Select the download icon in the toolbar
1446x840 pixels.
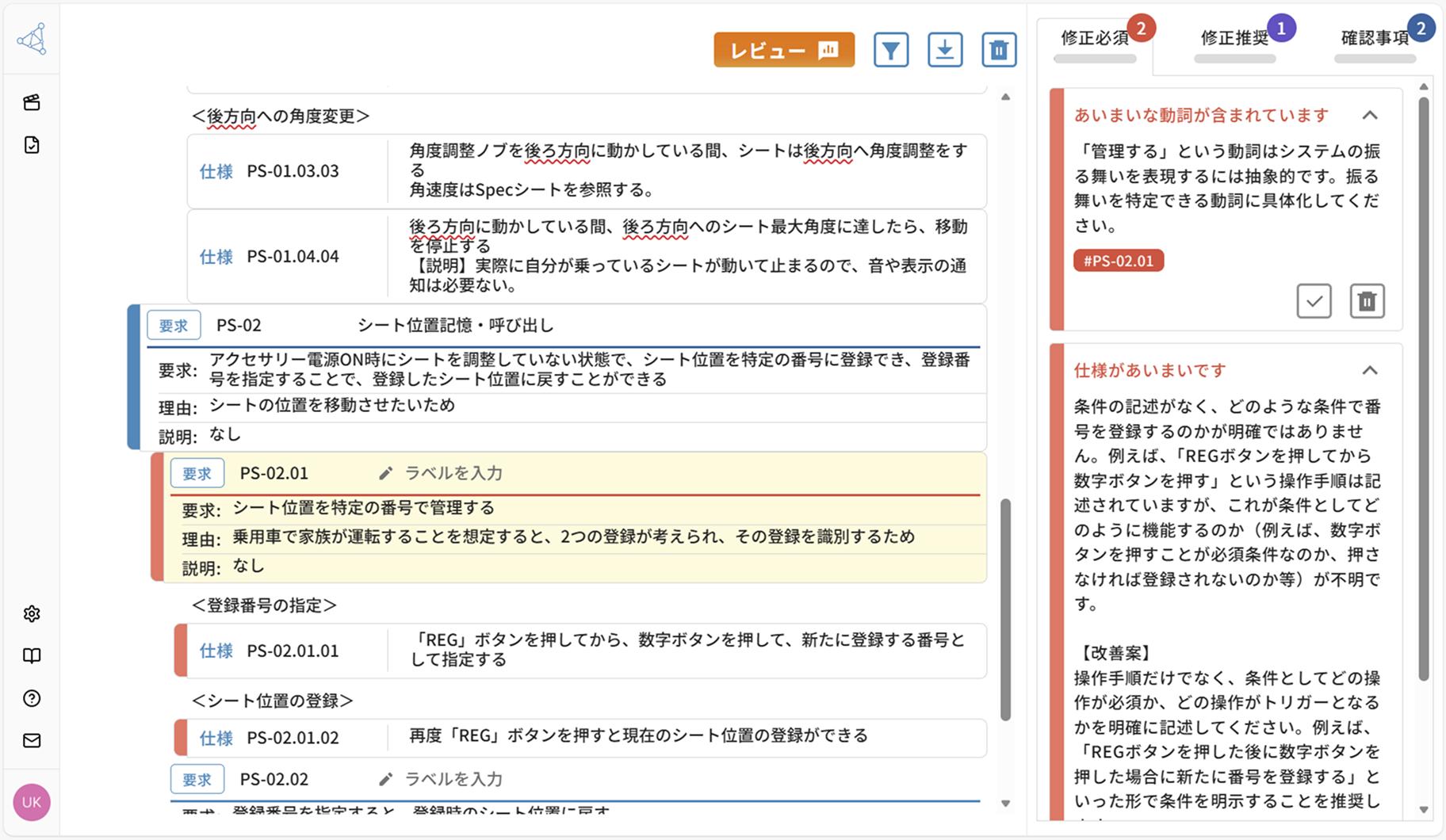coord(945,50)
